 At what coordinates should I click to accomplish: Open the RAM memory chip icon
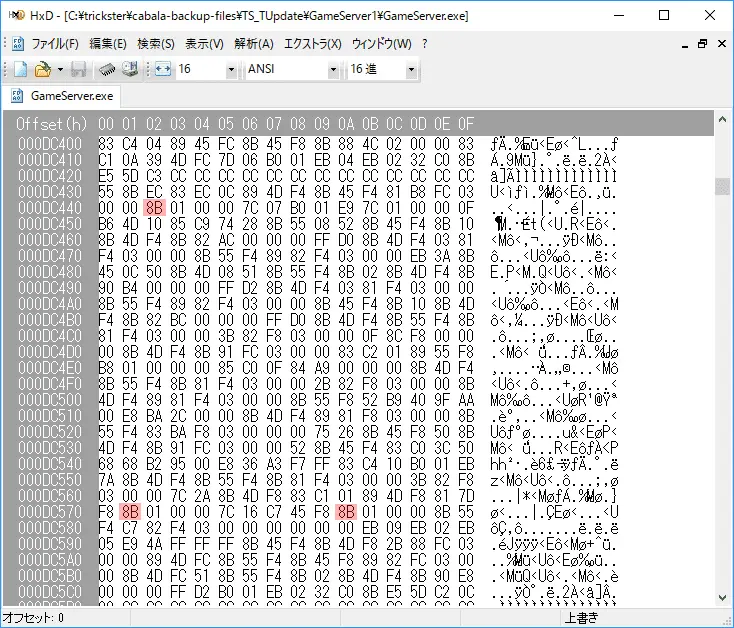107,69
